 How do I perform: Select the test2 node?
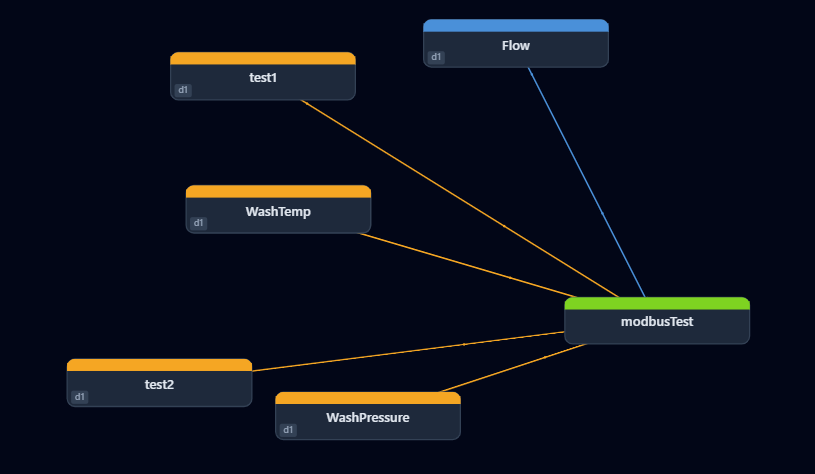(159, 385)
